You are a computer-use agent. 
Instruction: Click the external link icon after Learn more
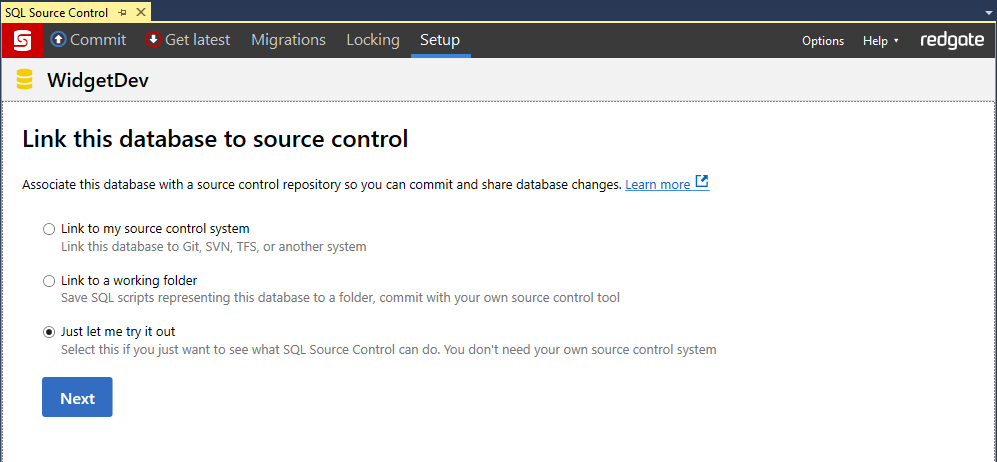point(702,183)
